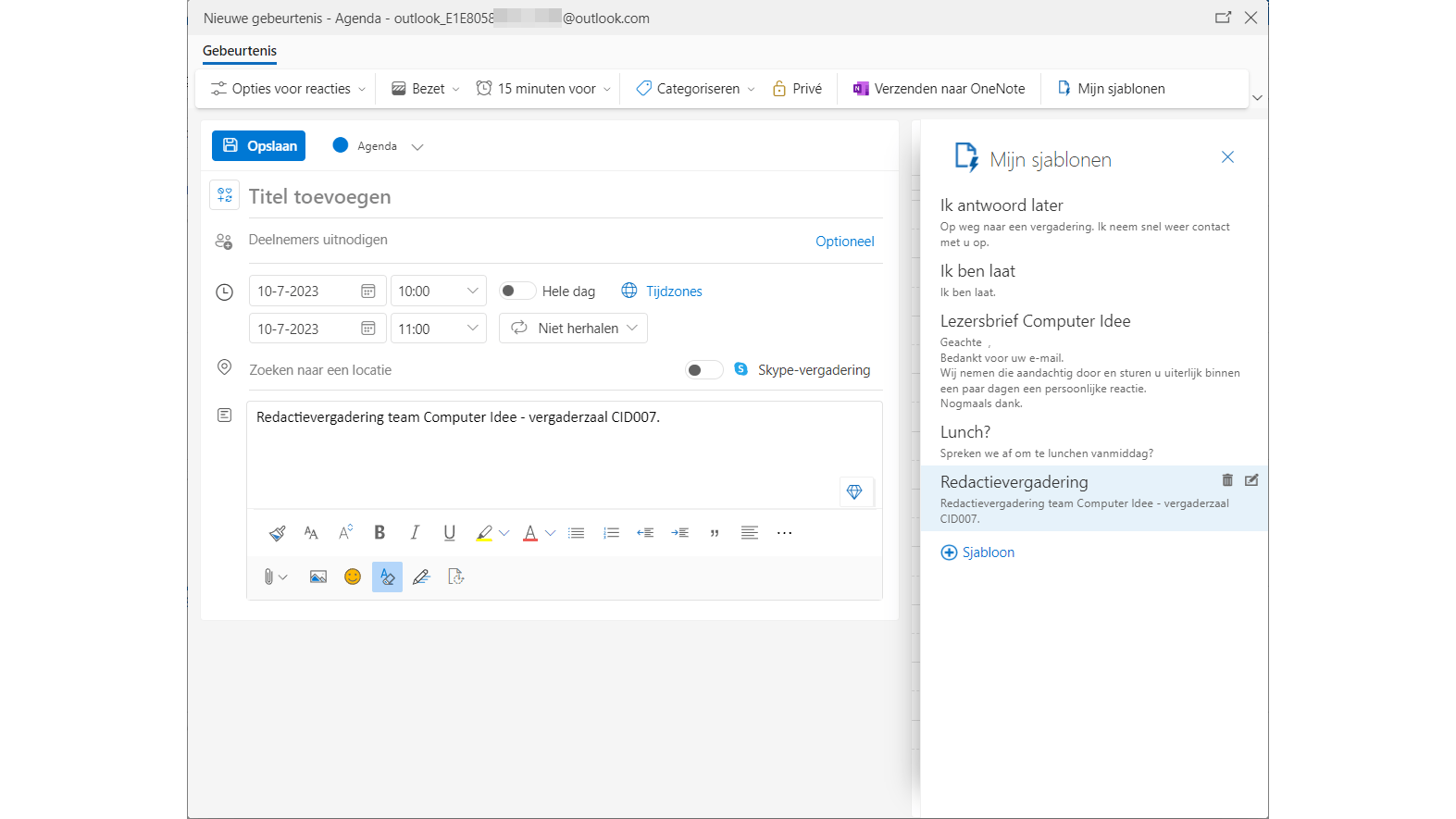Apply the red font color
The height and width of the screenshot is (819, 1456).
[x=530, y=533]
